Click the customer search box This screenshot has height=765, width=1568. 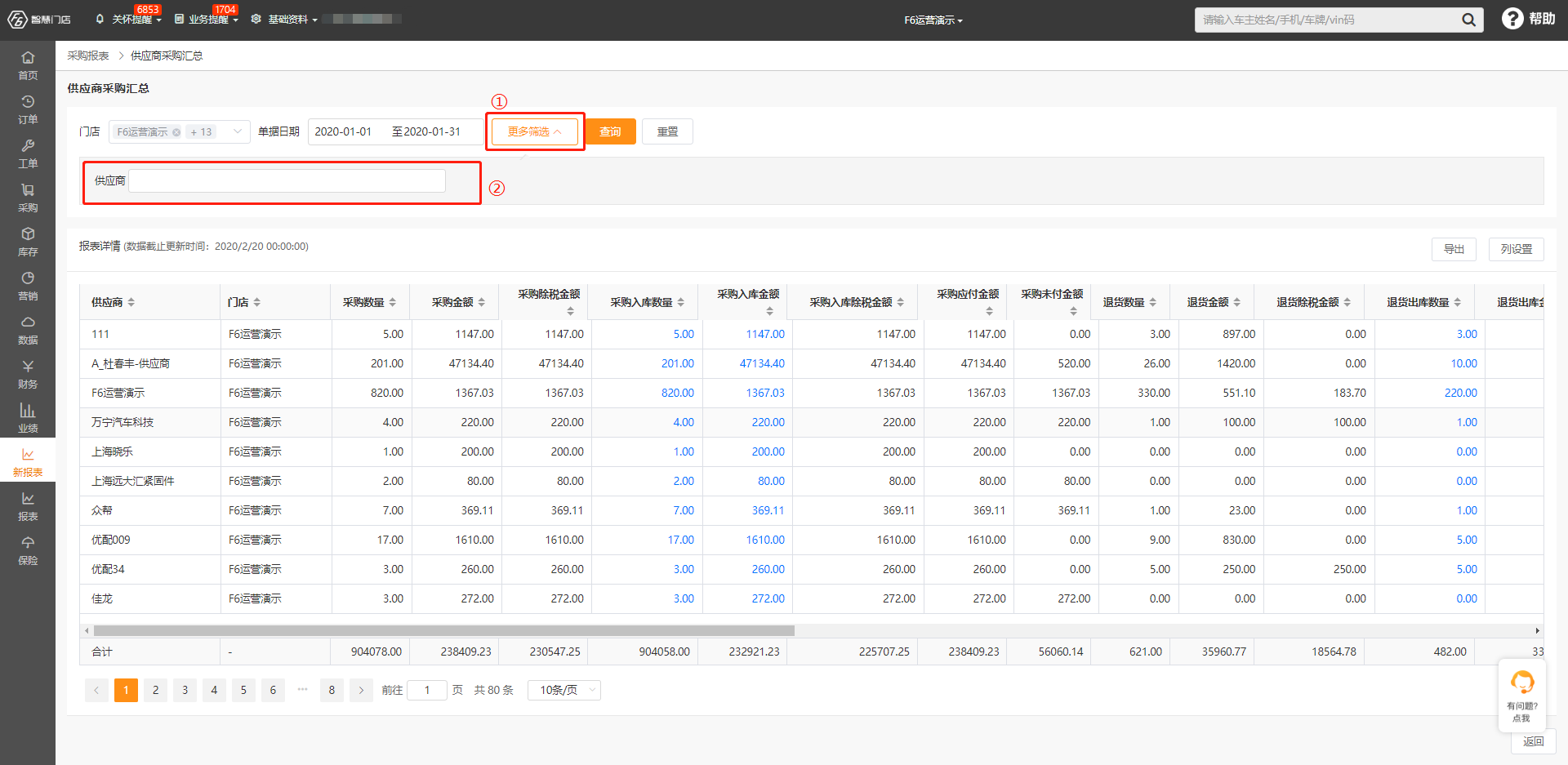coord(1328,20)
